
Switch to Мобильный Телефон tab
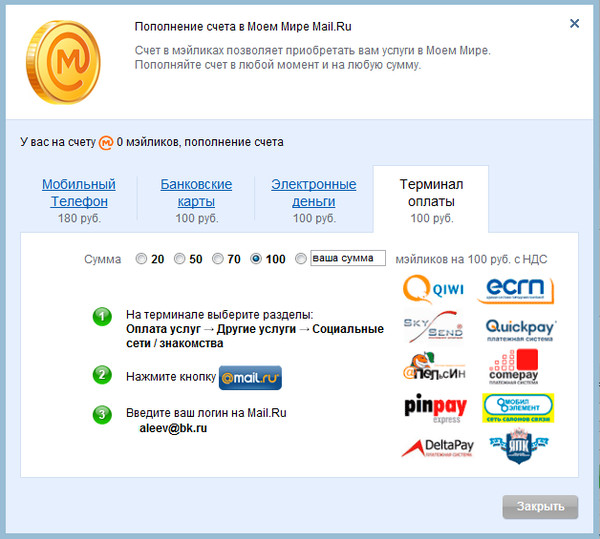tap(79, 193)
